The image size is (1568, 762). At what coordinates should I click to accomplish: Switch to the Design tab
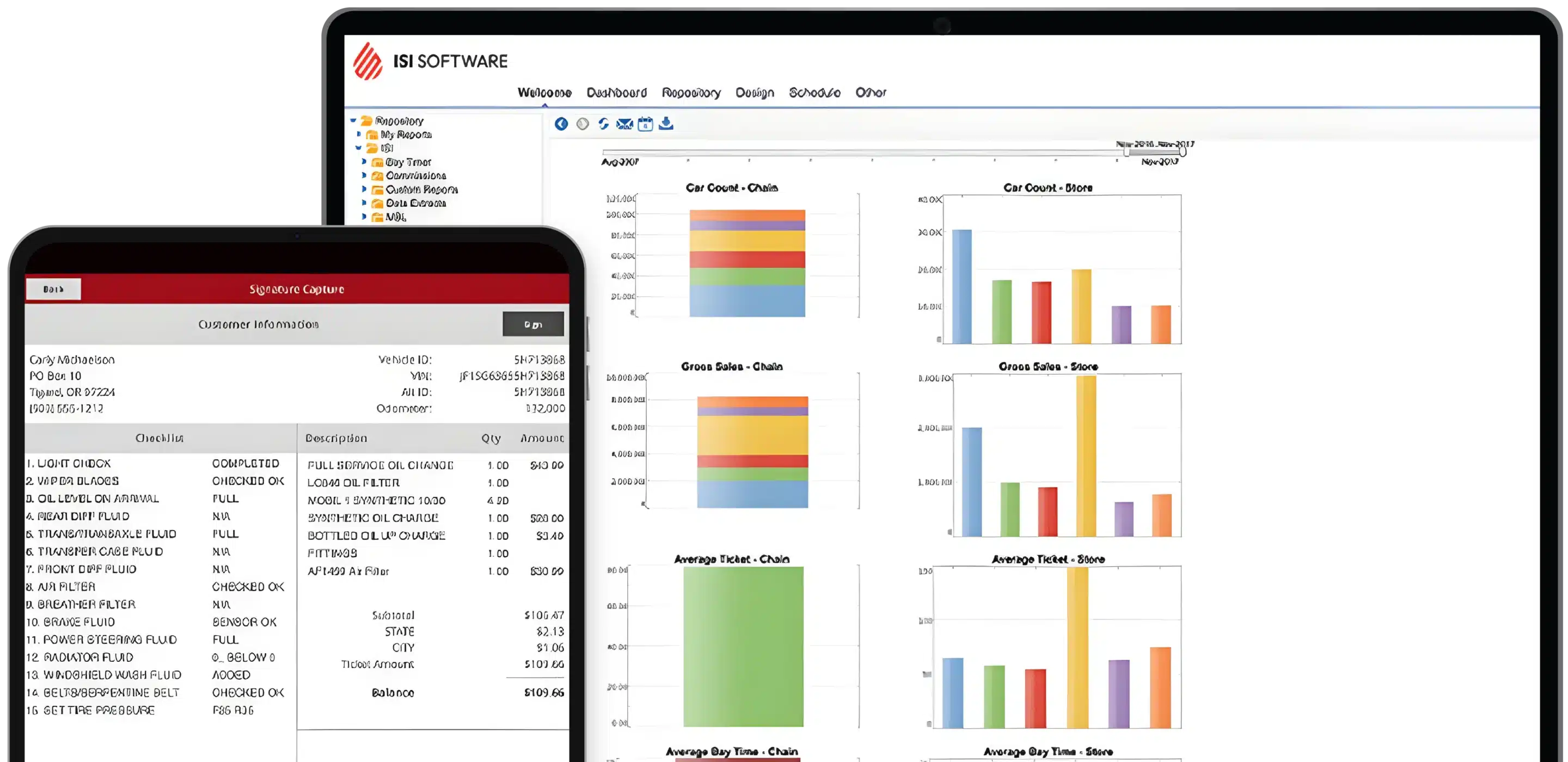[754, 93]
